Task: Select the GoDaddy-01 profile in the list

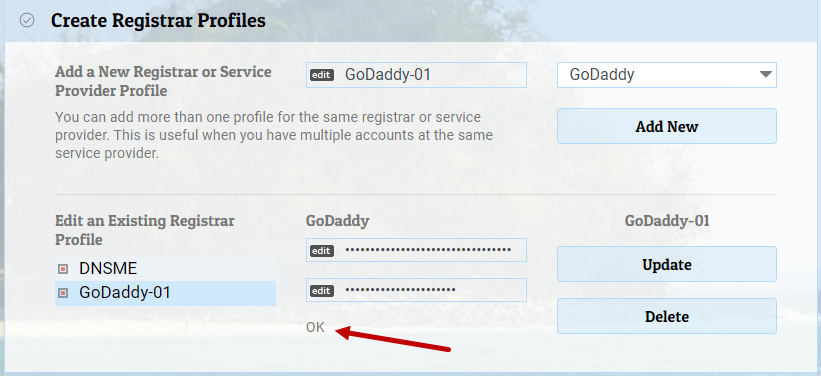Action: [165, 293]
